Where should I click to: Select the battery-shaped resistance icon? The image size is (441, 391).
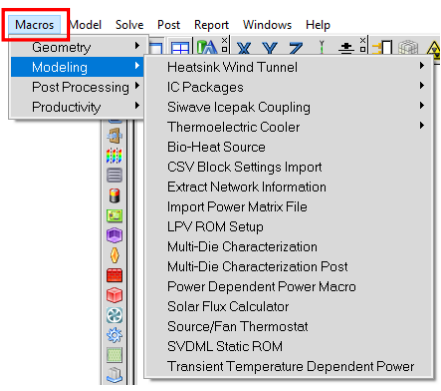pos(114,196)
